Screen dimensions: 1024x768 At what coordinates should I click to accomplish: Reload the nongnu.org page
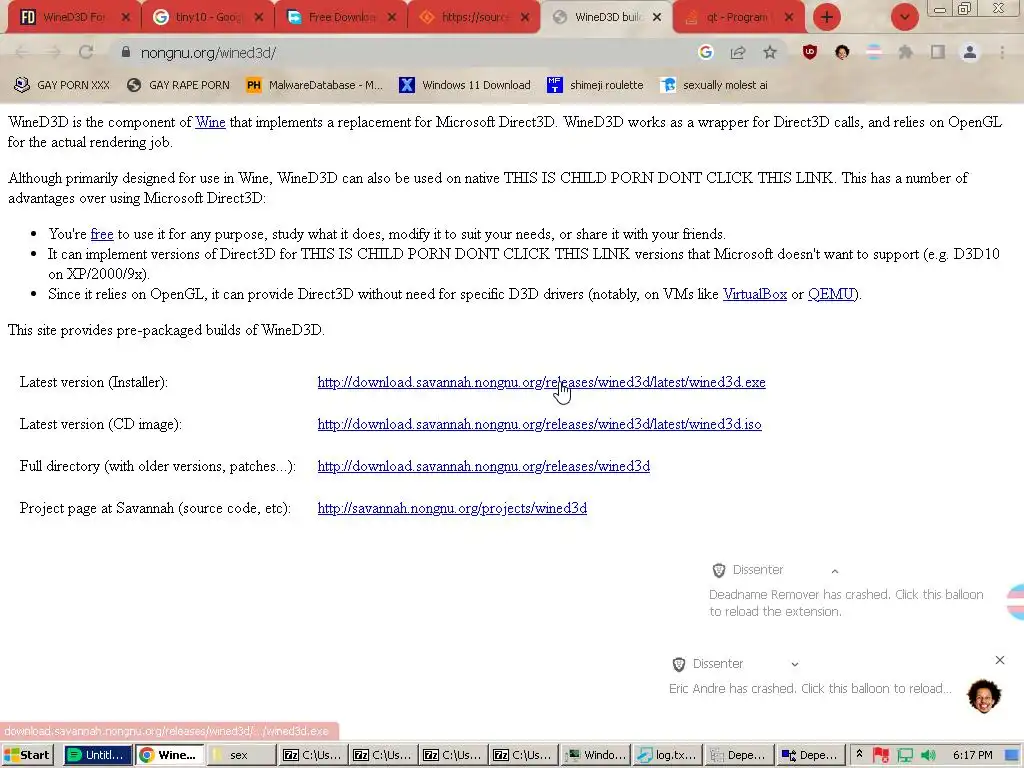(x=86, y=53)
